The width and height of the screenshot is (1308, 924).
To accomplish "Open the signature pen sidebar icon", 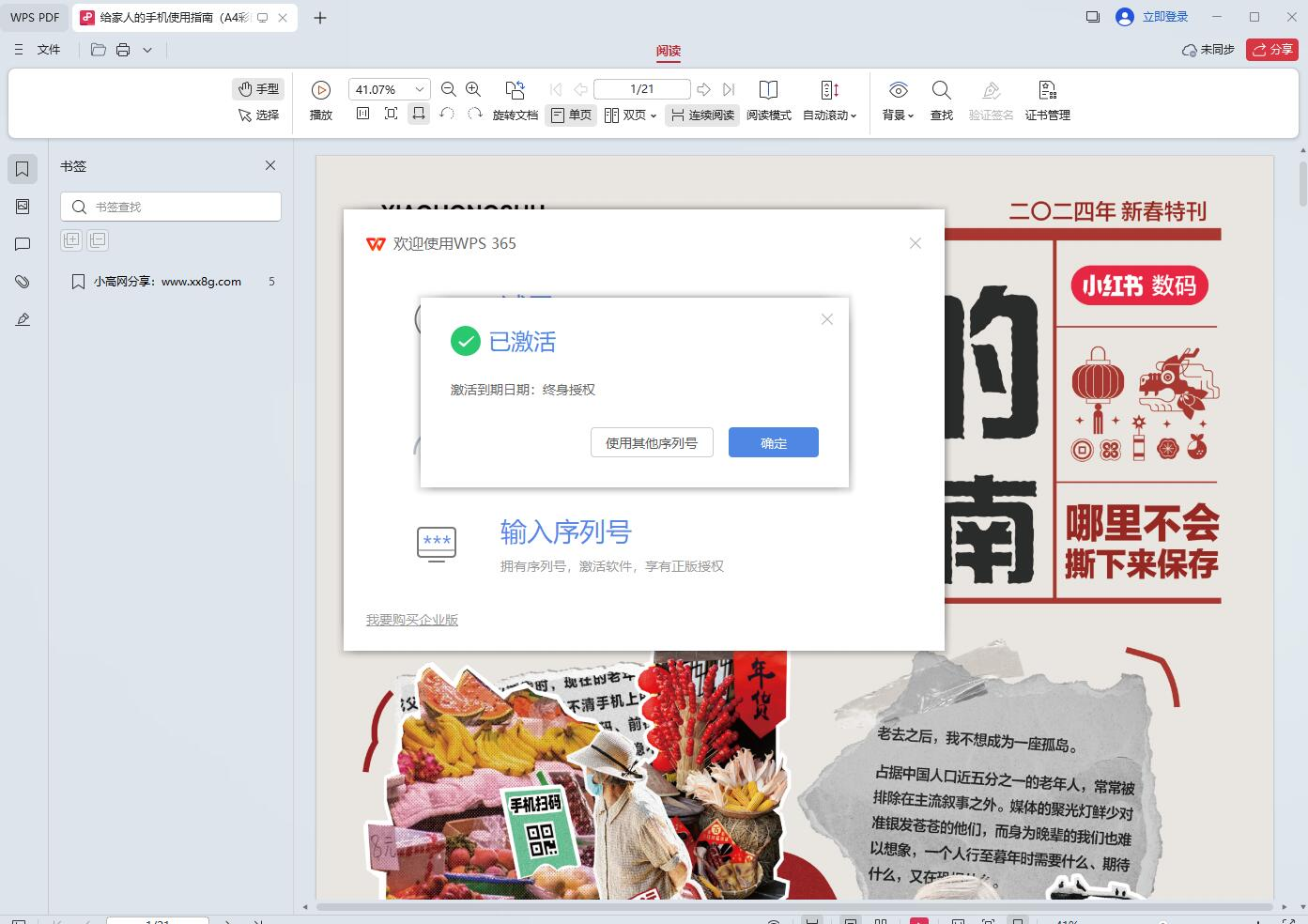I will coord(23,319).
